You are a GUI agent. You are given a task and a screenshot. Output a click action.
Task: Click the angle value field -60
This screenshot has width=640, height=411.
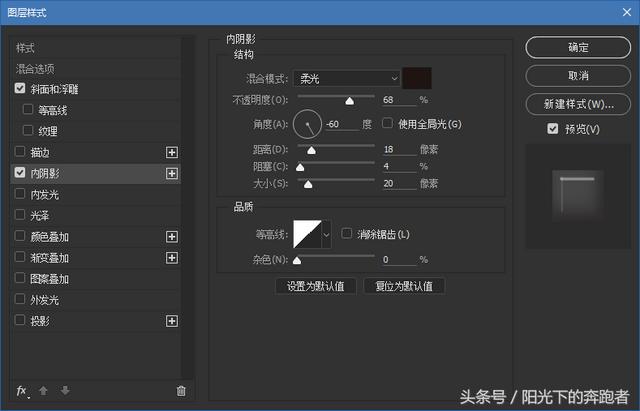click(342, 124)
